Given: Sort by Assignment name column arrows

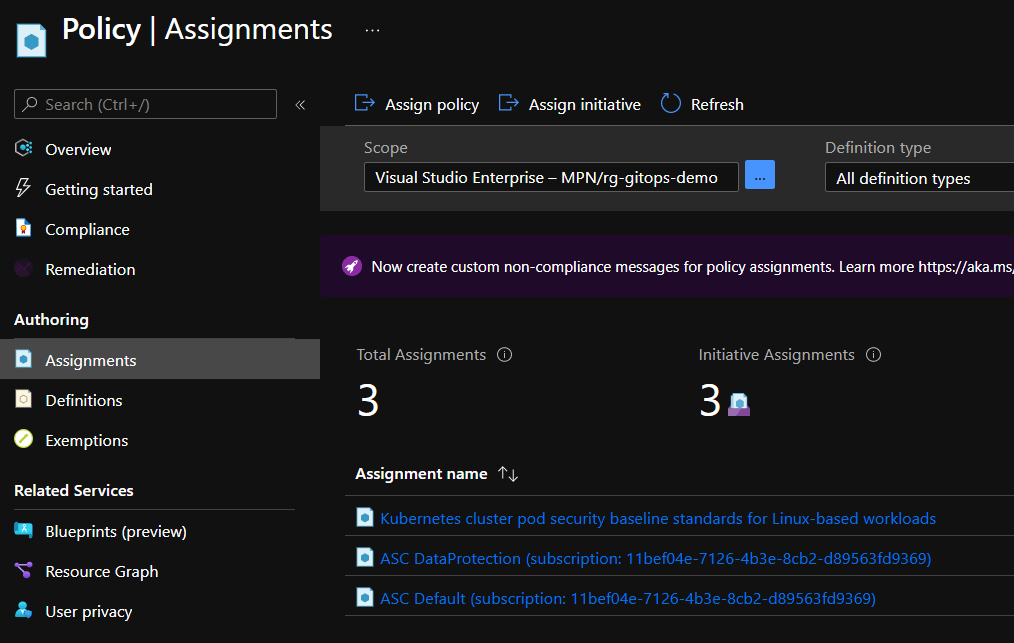Looking at the screenshot, I should pos(508,474).
